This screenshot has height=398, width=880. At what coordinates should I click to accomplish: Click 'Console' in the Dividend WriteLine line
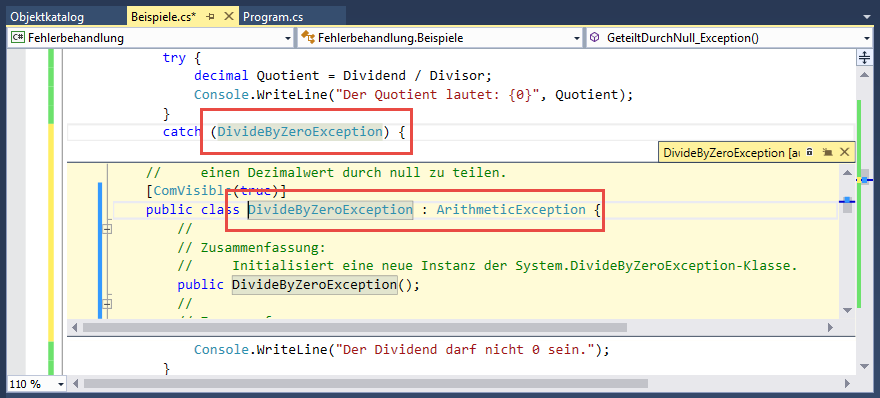tap(221, 350)
